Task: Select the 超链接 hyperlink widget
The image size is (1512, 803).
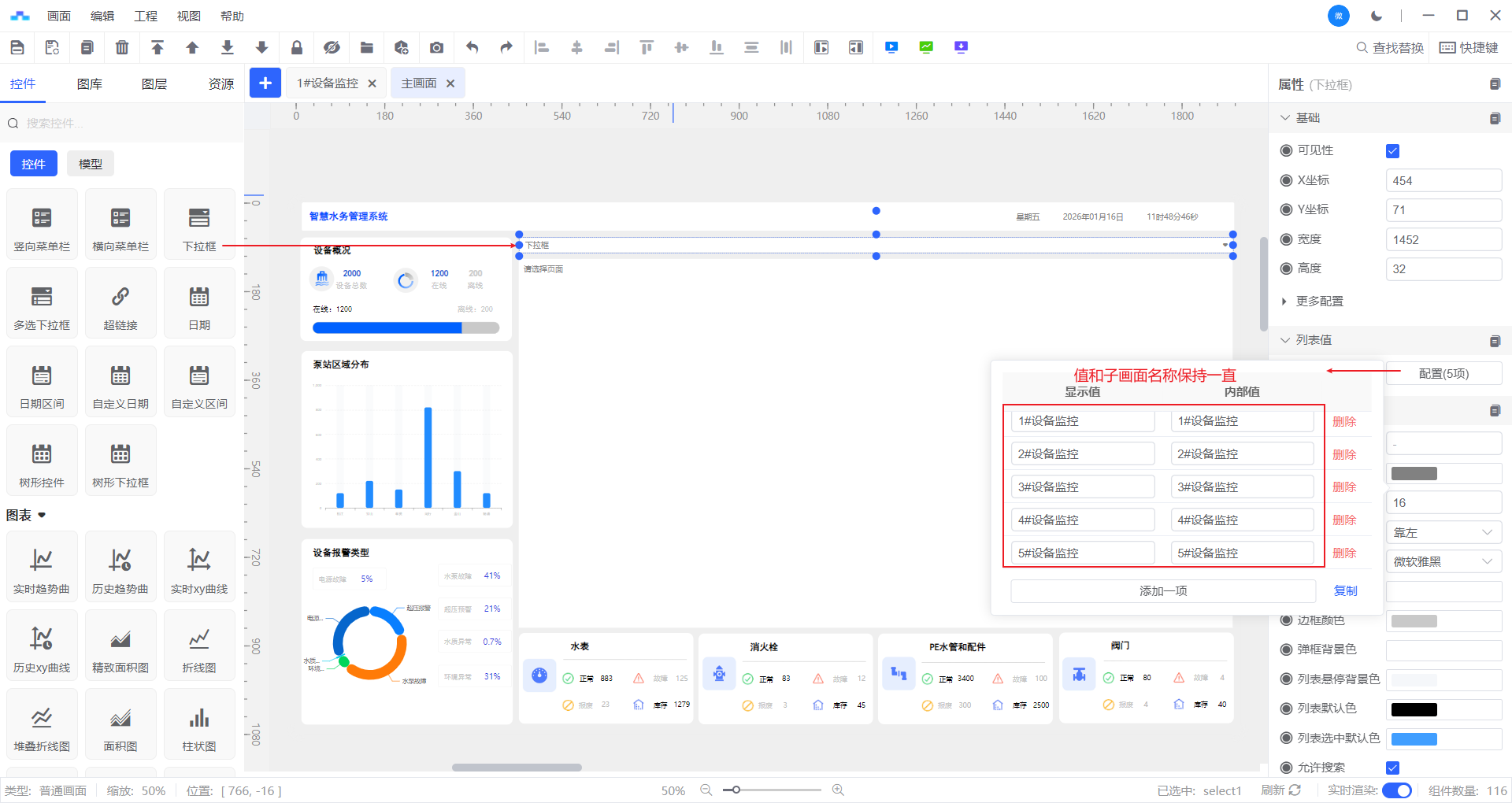Action: [x=120, y=303]
